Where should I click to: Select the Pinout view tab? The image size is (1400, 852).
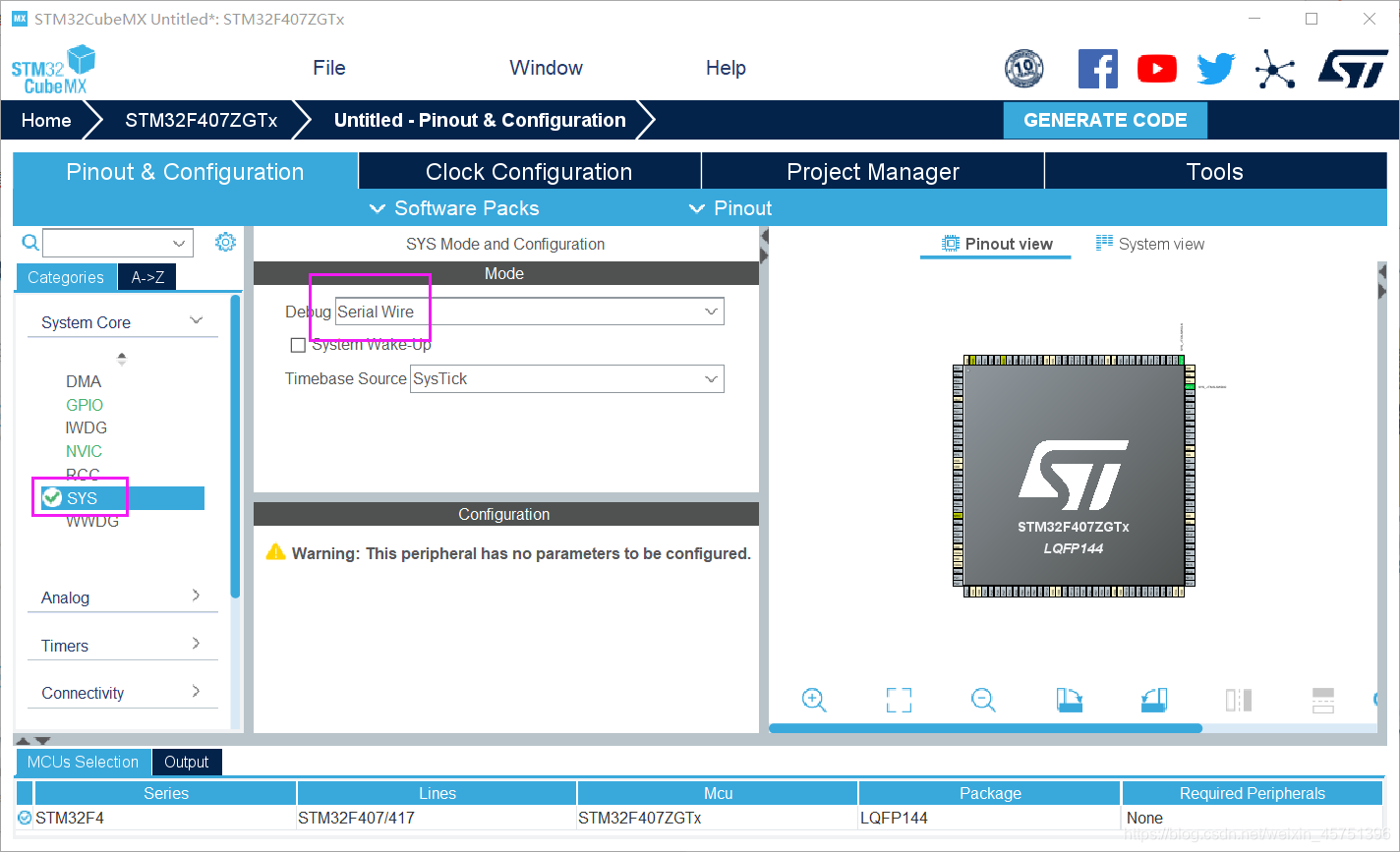click(996, 244)
